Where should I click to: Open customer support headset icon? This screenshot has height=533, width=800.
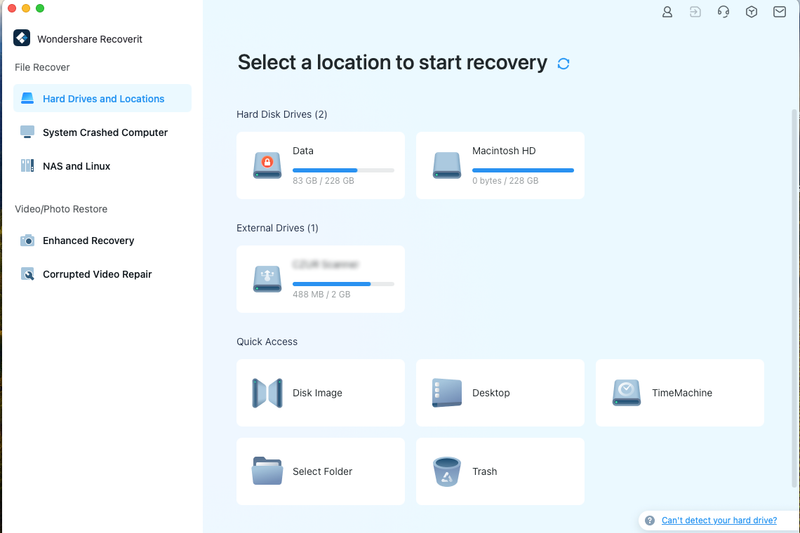coord(723,12)
